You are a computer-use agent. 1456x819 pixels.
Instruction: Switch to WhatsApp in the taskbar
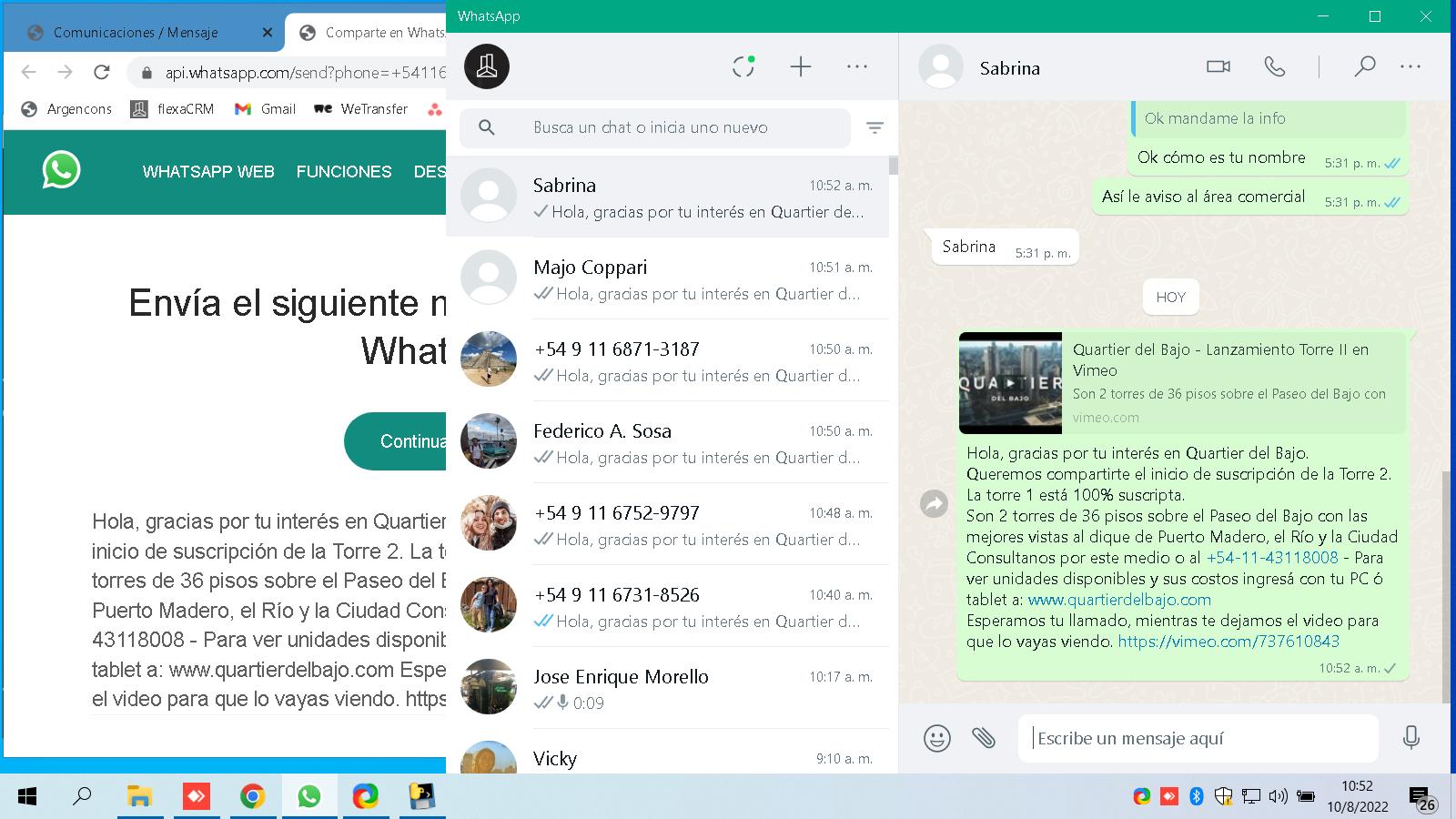point(308,797)
